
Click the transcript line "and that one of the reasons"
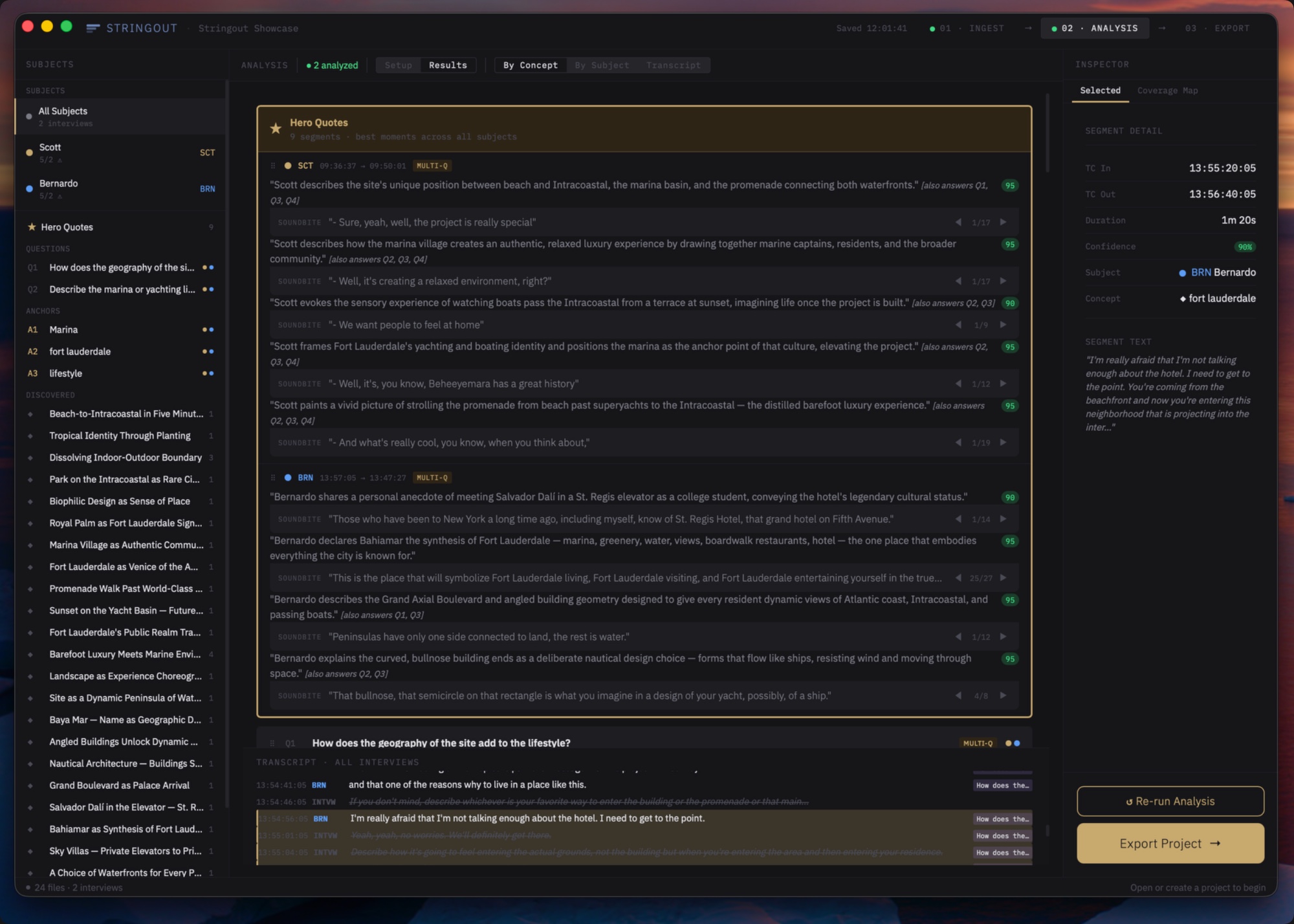(x=644, y=785)
